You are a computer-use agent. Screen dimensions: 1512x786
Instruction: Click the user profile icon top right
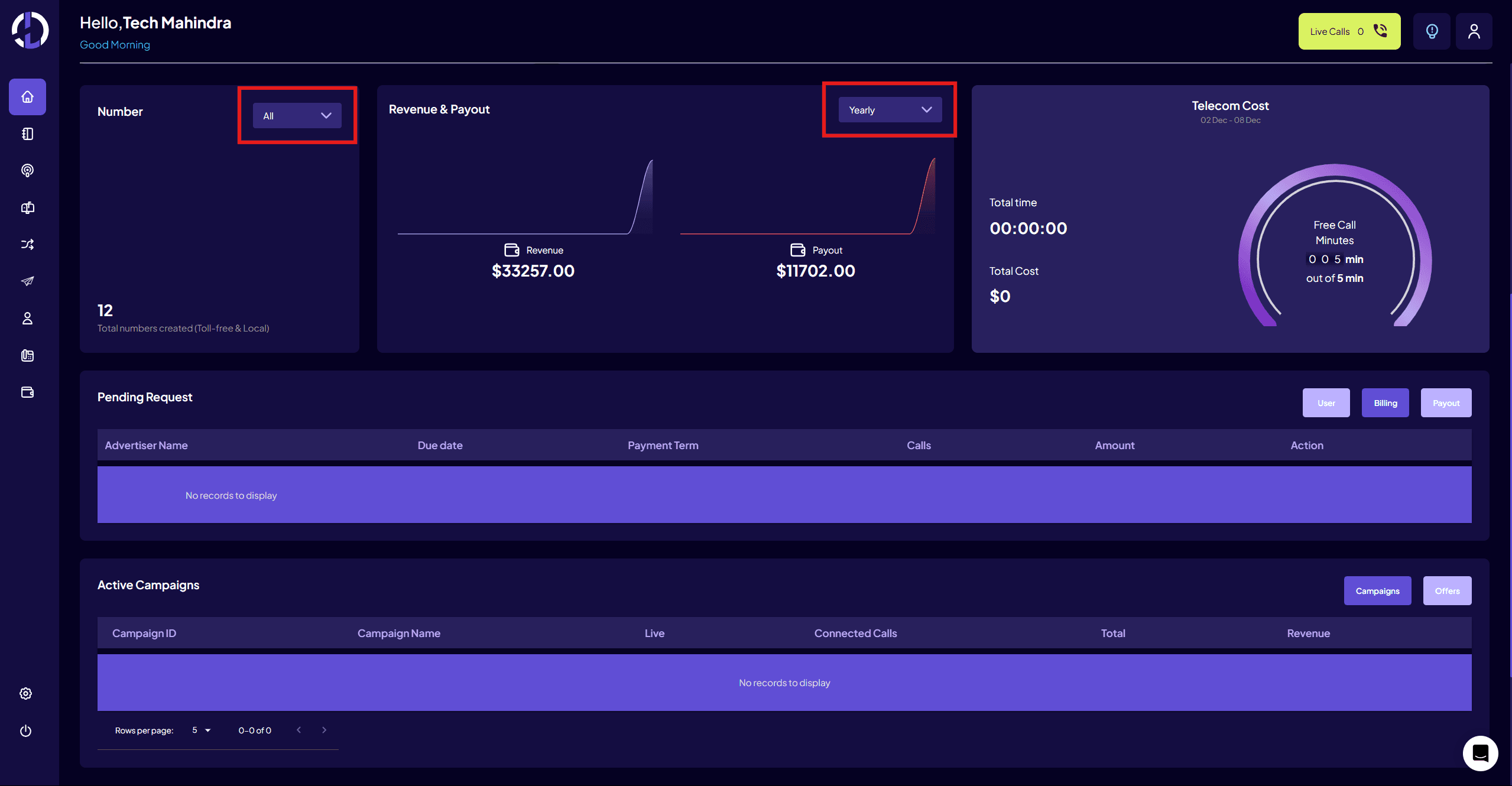pyautogui.click(x=1474, y=31)
